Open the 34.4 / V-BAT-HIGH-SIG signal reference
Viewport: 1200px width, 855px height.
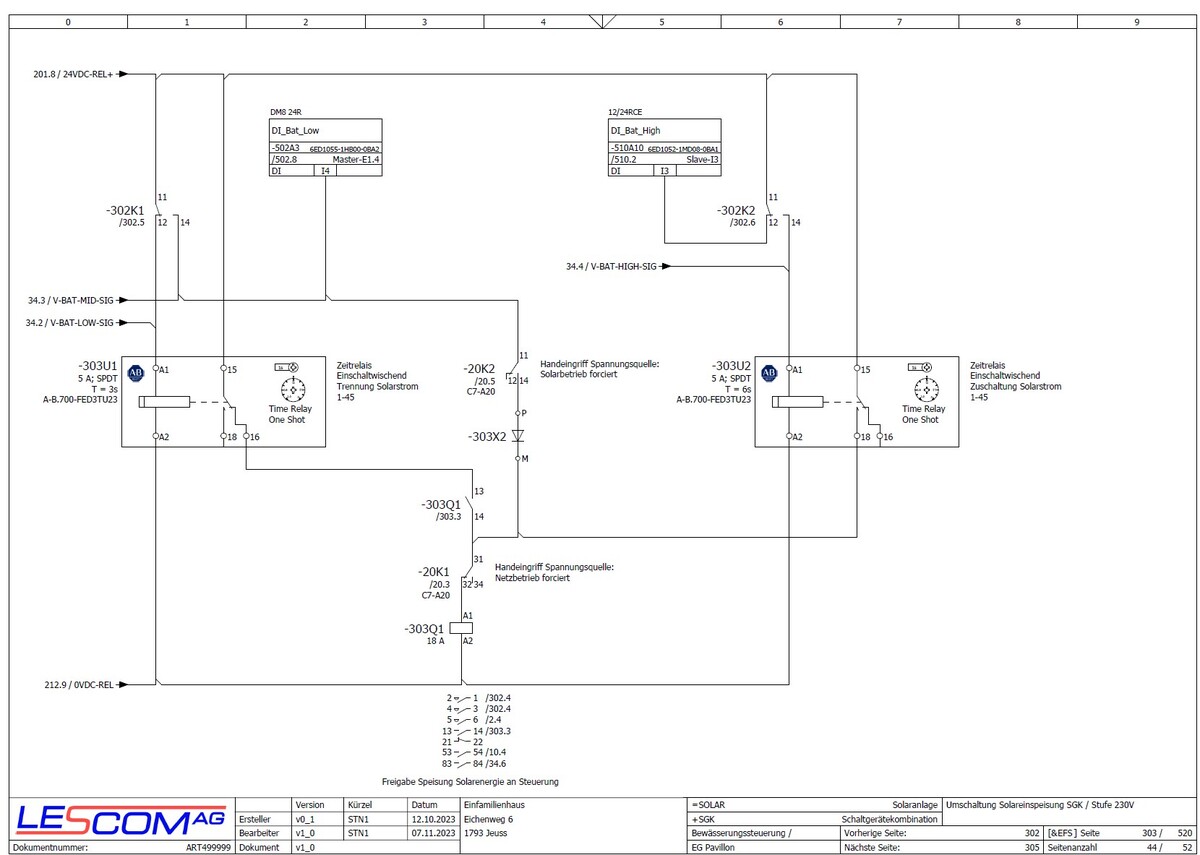click(x=611, y=266)
